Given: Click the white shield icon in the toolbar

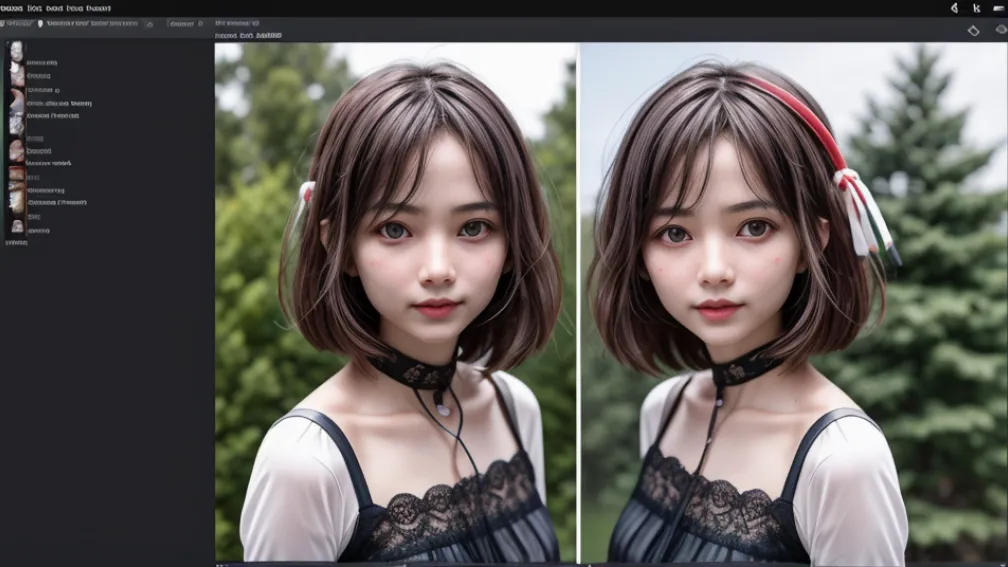Looking at the screenshot, I should coord(40,23).
